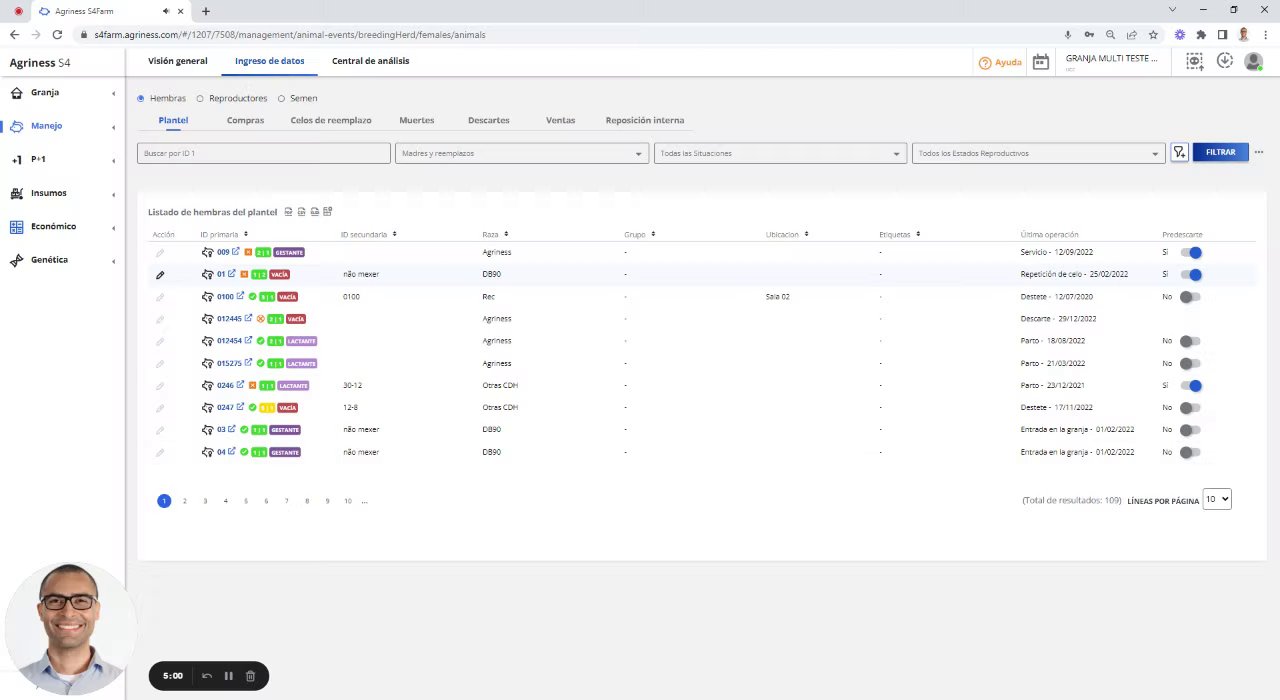
Task: Export the list as PDF
Action: click(x=288, y=211)
